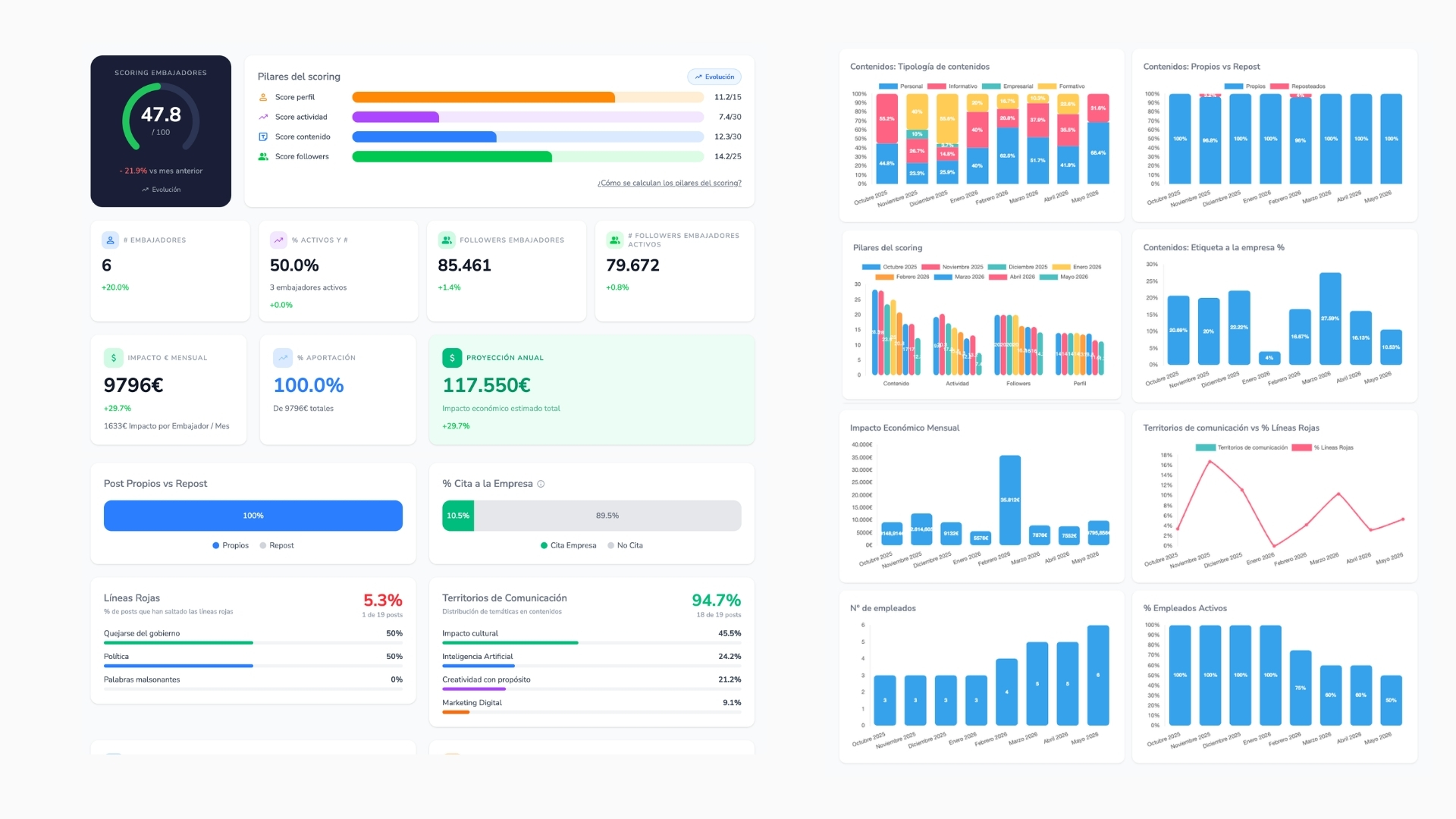Click info icon next to % Cita a la Empresa
Viewport: 1456px width, 819px height.
[541, 484]
